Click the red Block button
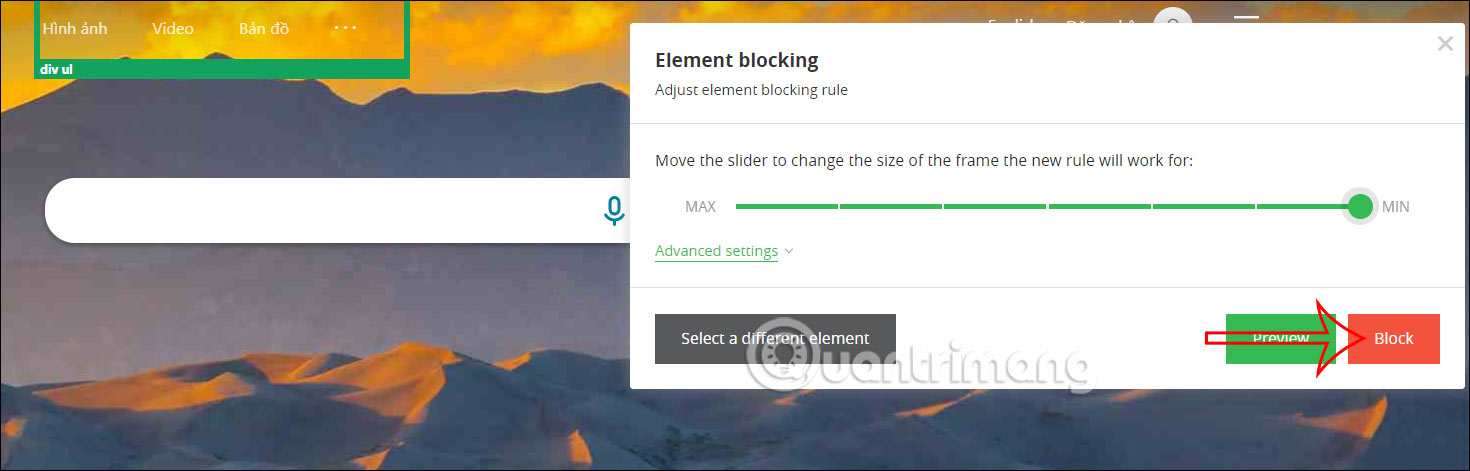The width and height of the screenshot is (1470, 471). [1393, 338]
